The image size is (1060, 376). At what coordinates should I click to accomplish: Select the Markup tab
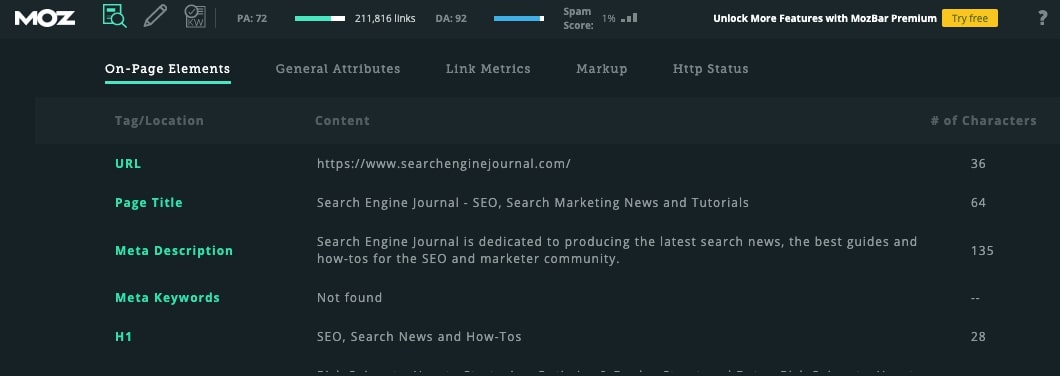[x=602, y=69]
